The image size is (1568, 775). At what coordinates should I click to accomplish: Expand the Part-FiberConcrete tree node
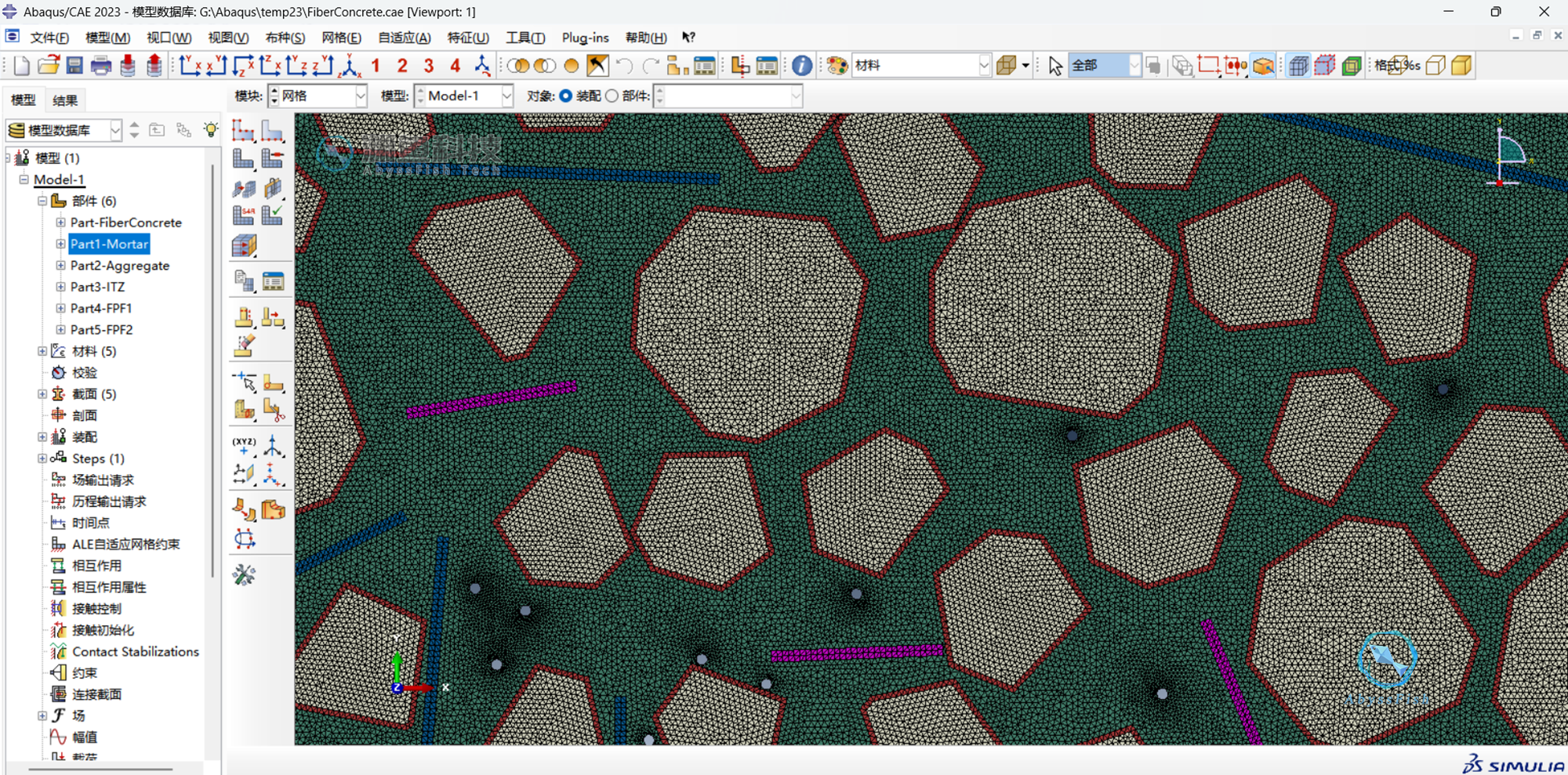60,223
